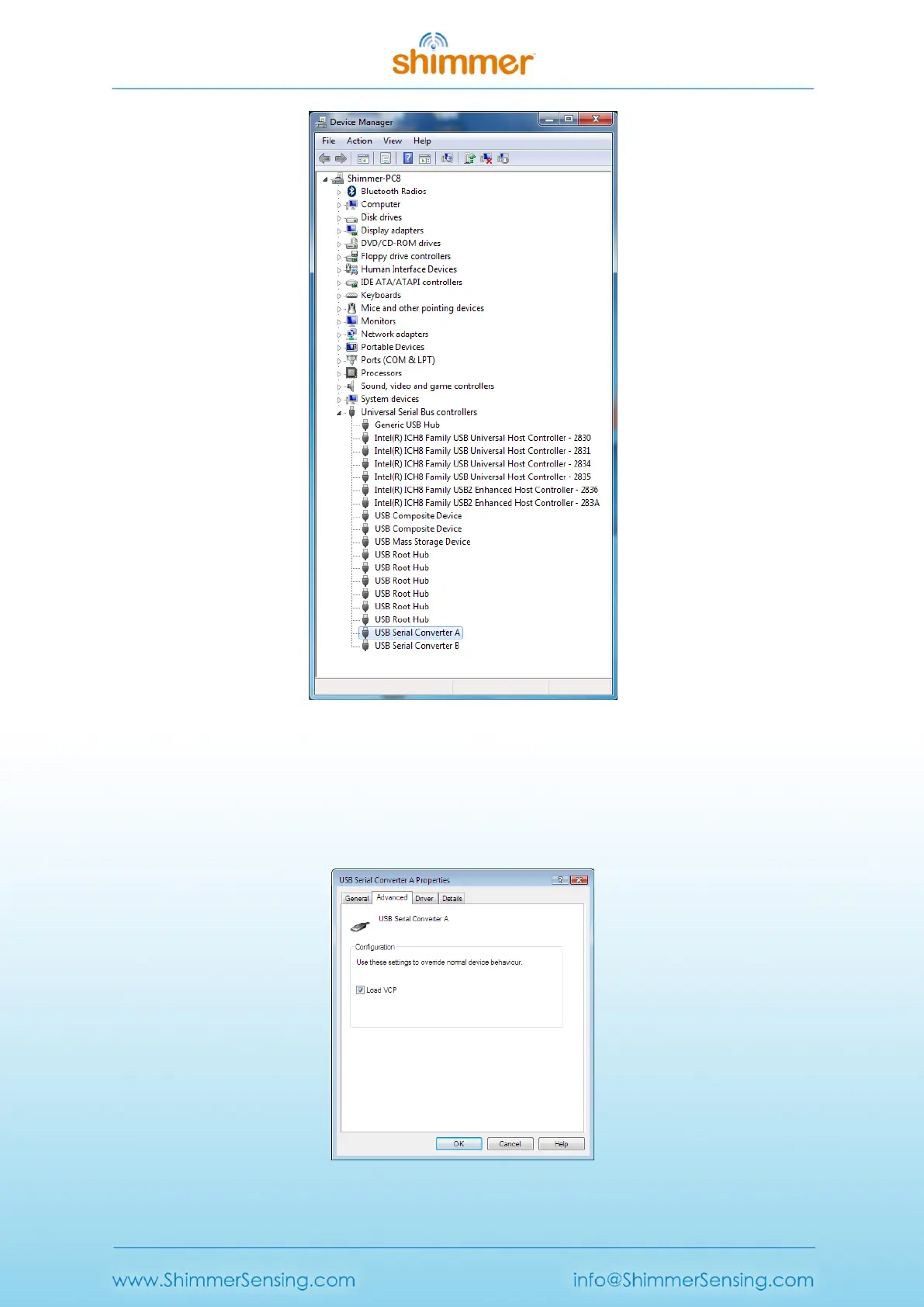Open the Help menu in Device Manager
This screenshot has height=1307, width=924.
click(422, 140)
